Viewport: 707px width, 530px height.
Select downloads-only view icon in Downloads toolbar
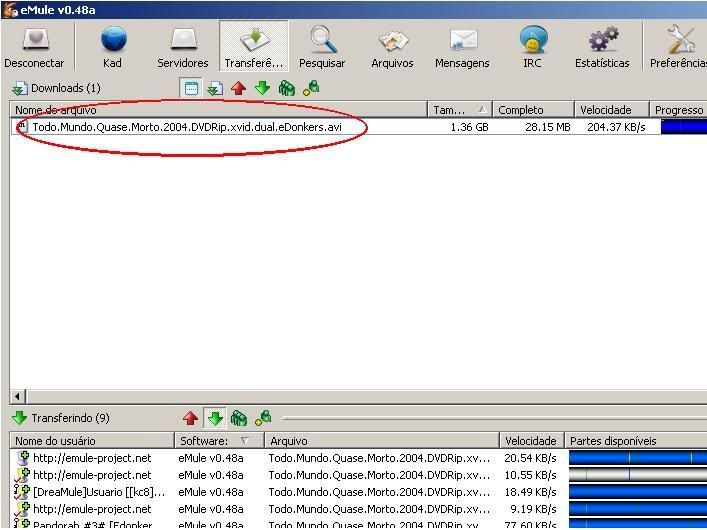pos(215,88)
